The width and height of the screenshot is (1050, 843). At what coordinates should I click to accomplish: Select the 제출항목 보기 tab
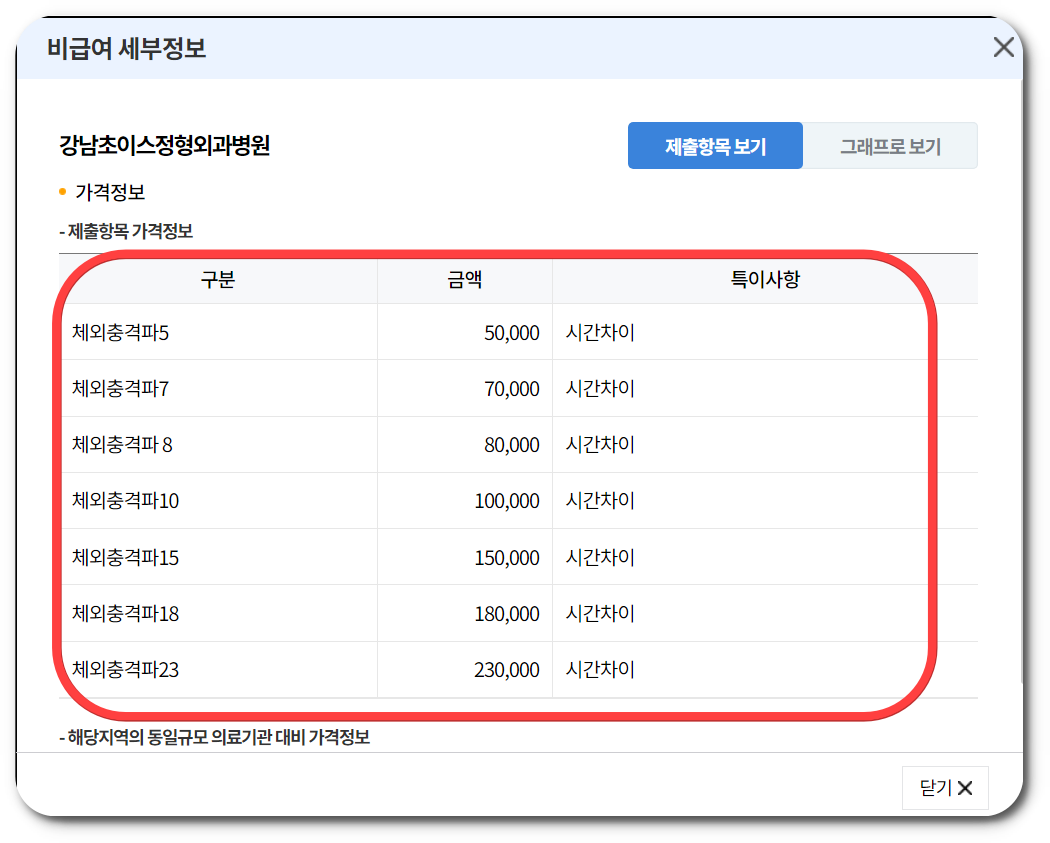(715, 145)
